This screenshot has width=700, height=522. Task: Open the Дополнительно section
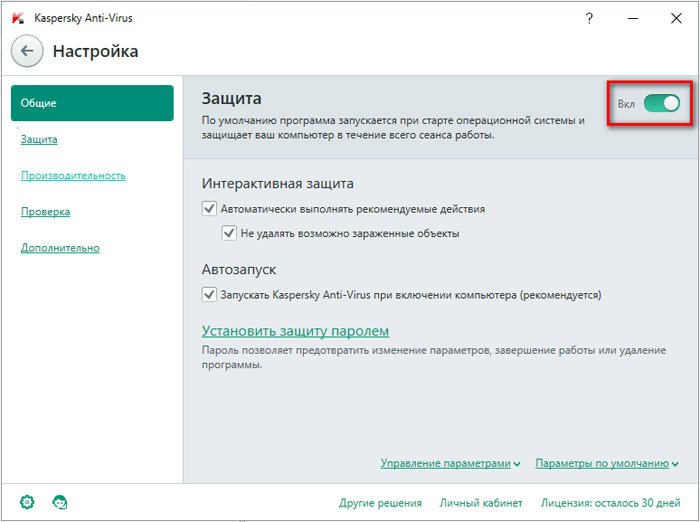[60, 248]
